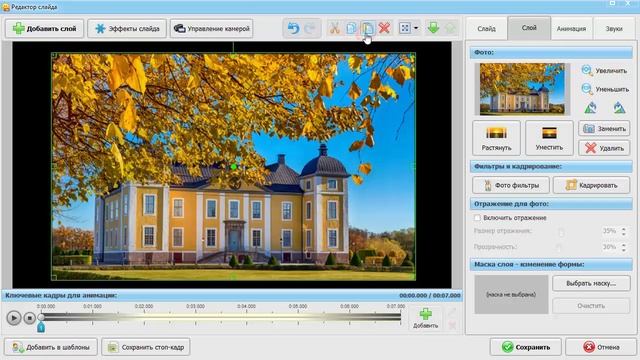Click the greyed Redo arrow in the toolbar
Screen dimensions: 640x360
pos(310,28)
